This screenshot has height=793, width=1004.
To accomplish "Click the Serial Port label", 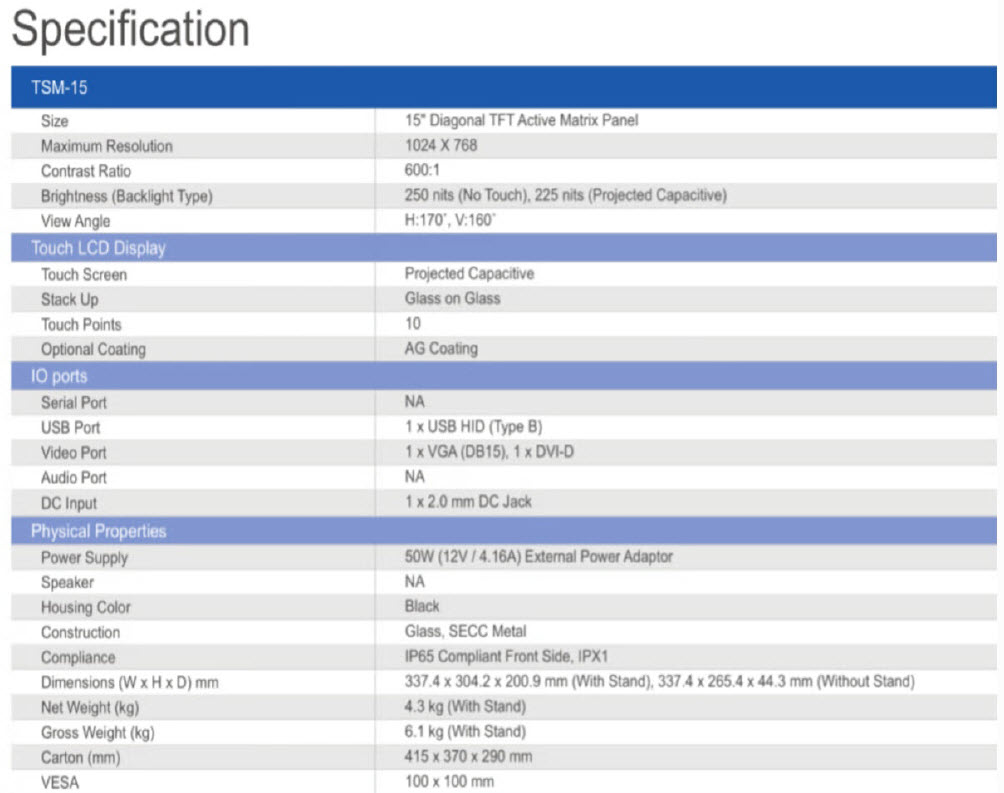I will click(74, 403).
